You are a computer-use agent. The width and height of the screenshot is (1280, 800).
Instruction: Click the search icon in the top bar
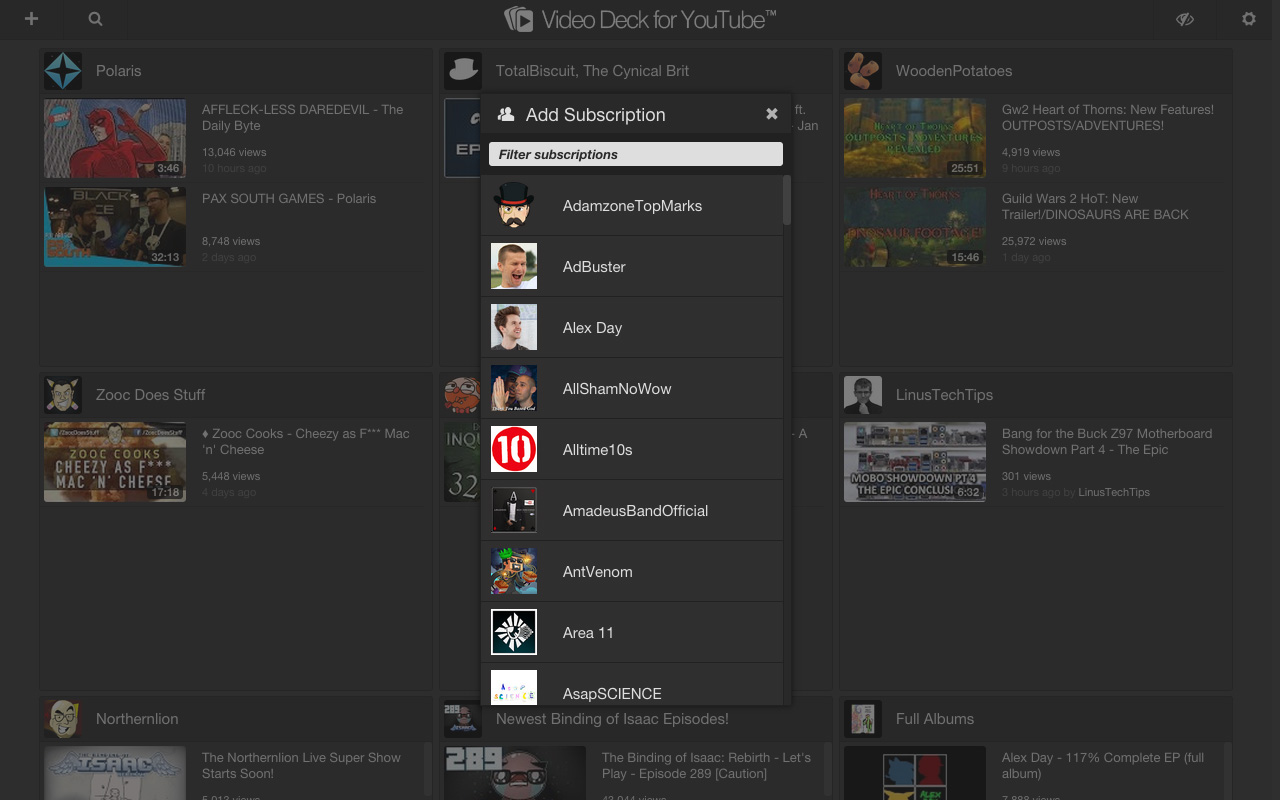94,19
